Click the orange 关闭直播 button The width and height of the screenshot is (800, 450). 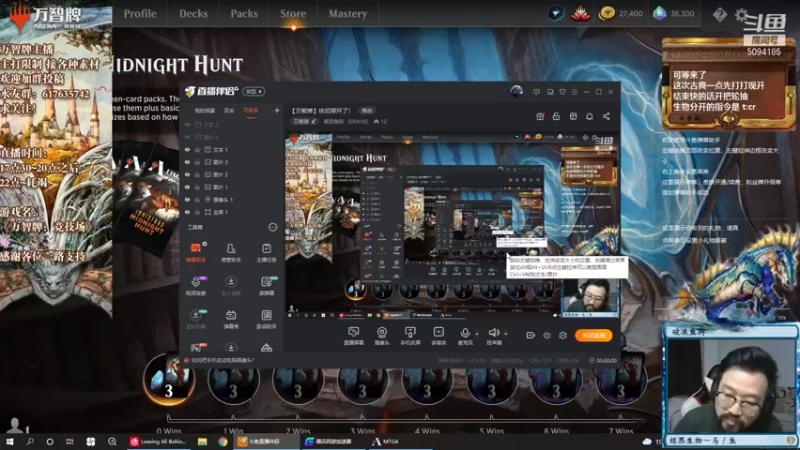(593, 335)
